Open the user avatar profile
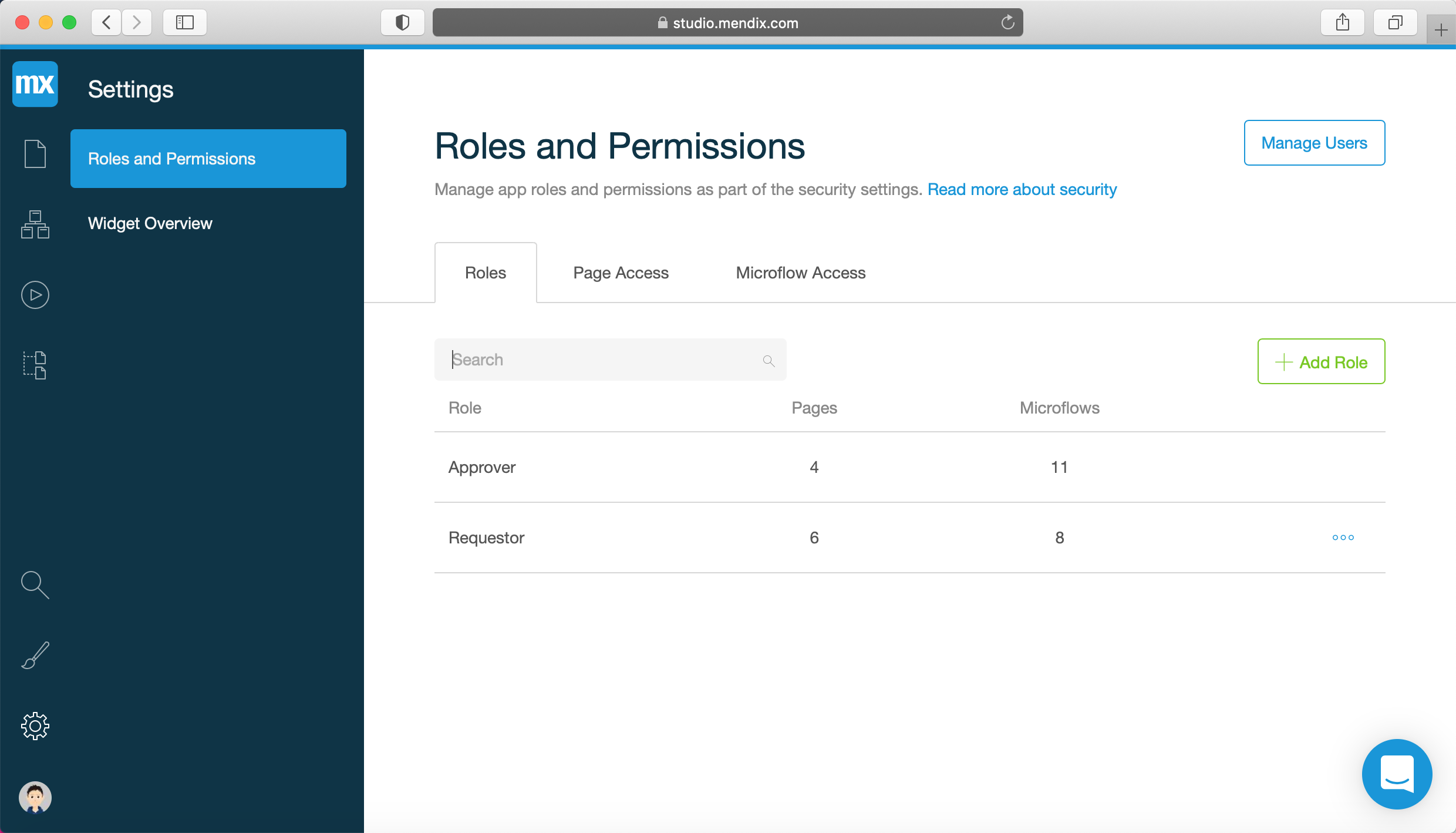The width and height of the screenshot is (1456, 833). click(35, 797)
